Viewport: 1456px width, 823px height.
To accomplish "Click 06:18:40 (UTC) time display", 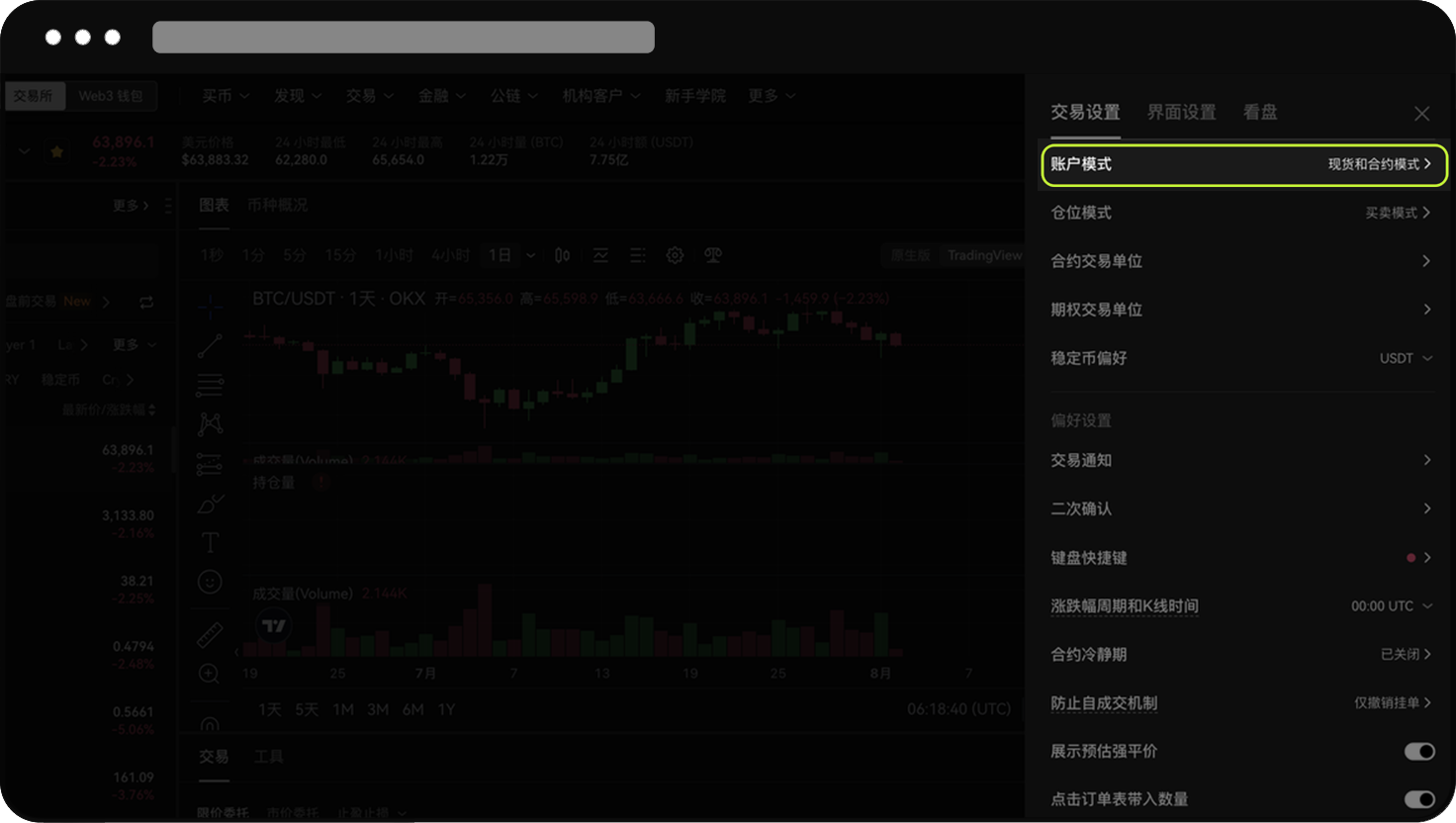I will point(958,709).
